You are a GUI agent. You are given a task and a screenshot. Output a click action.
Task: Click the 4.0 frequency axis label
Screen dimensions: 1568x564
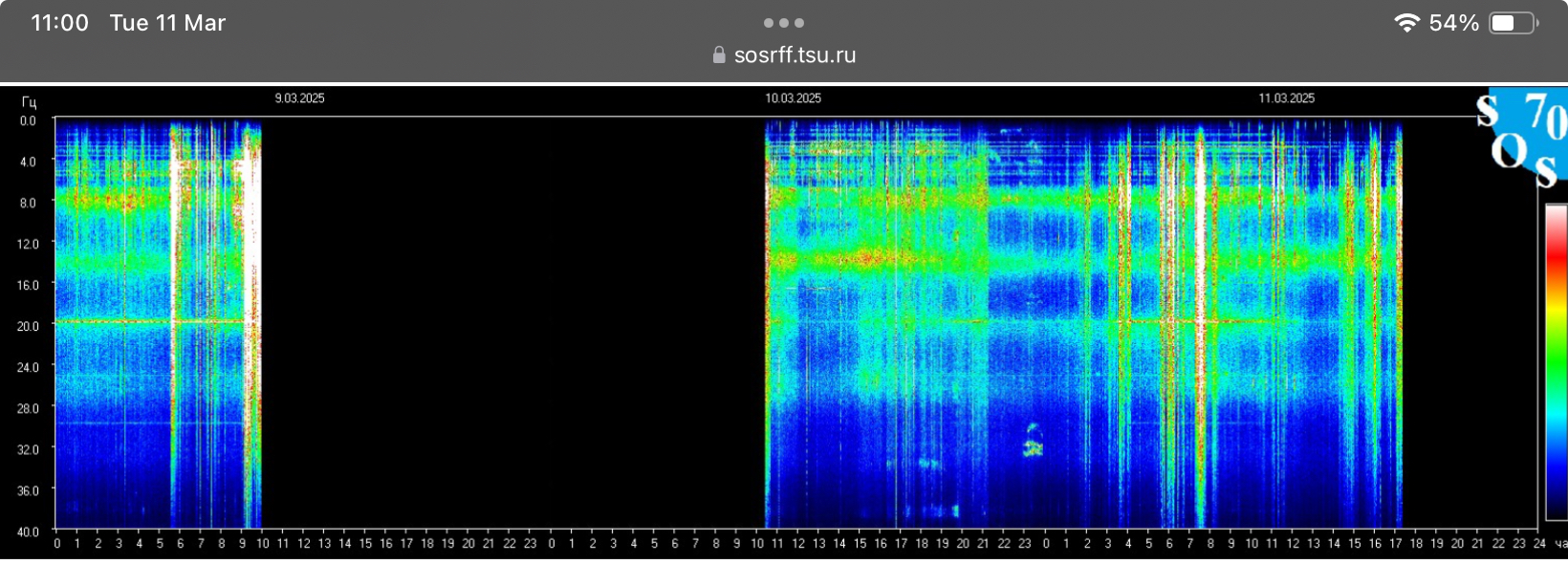click(28, 163)
